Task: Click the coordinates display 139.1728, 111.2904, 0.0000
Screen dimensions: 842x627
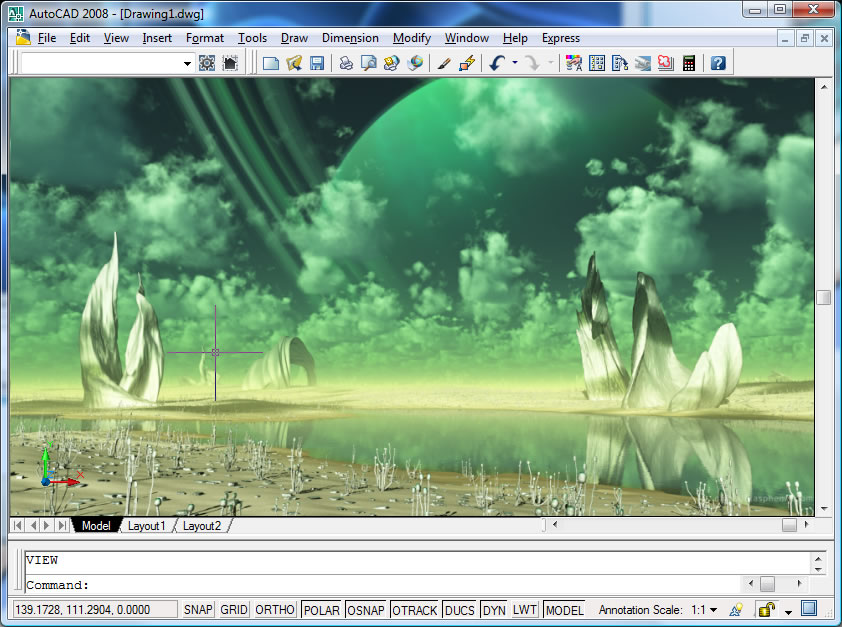Action: pyautogui.click(x=95, y=609)
